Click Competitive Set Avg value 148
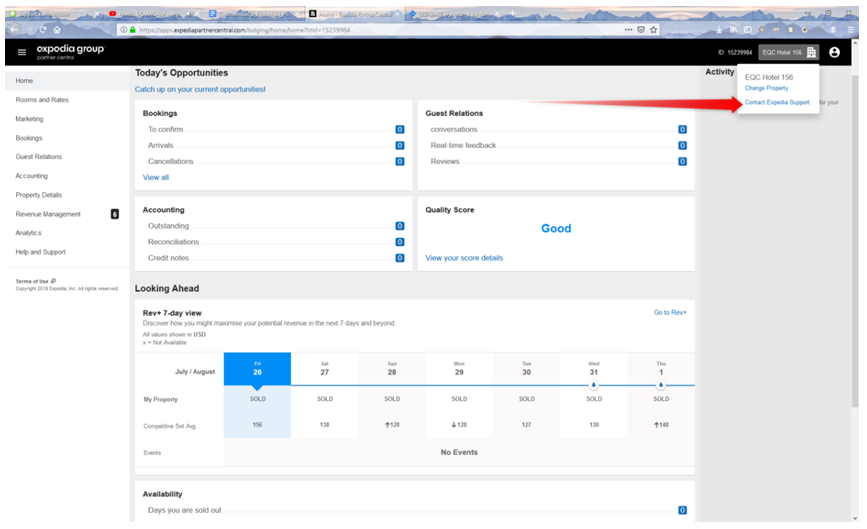The image size is (867, 529). coord(661,425)
